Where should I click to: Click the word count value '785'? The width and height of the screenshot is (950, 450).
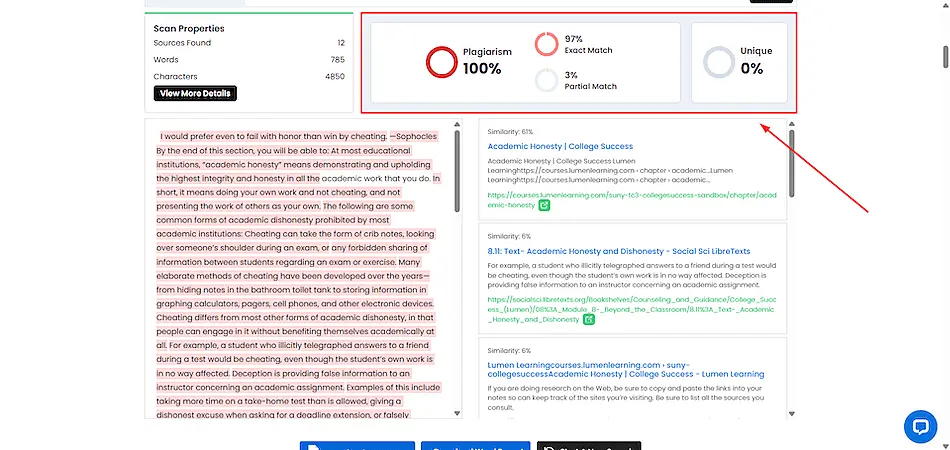click(x=338, y=59)
